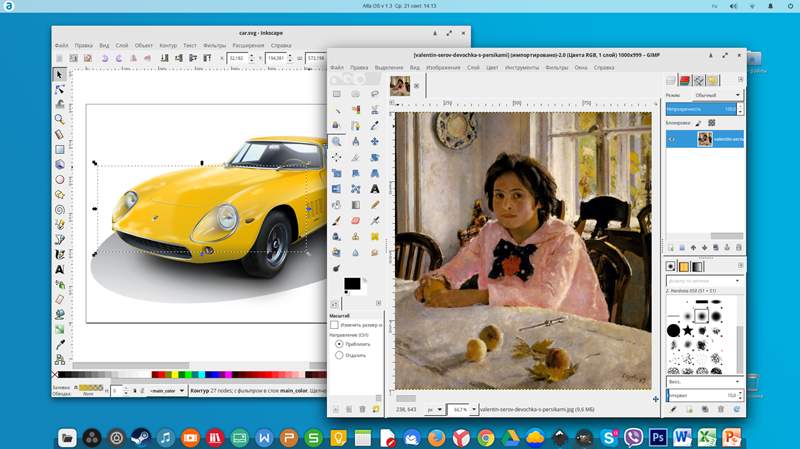
Task: Click the image thumbnail tab above GIMP canvas
Action: pyautogui.click(x=400, y=86)
